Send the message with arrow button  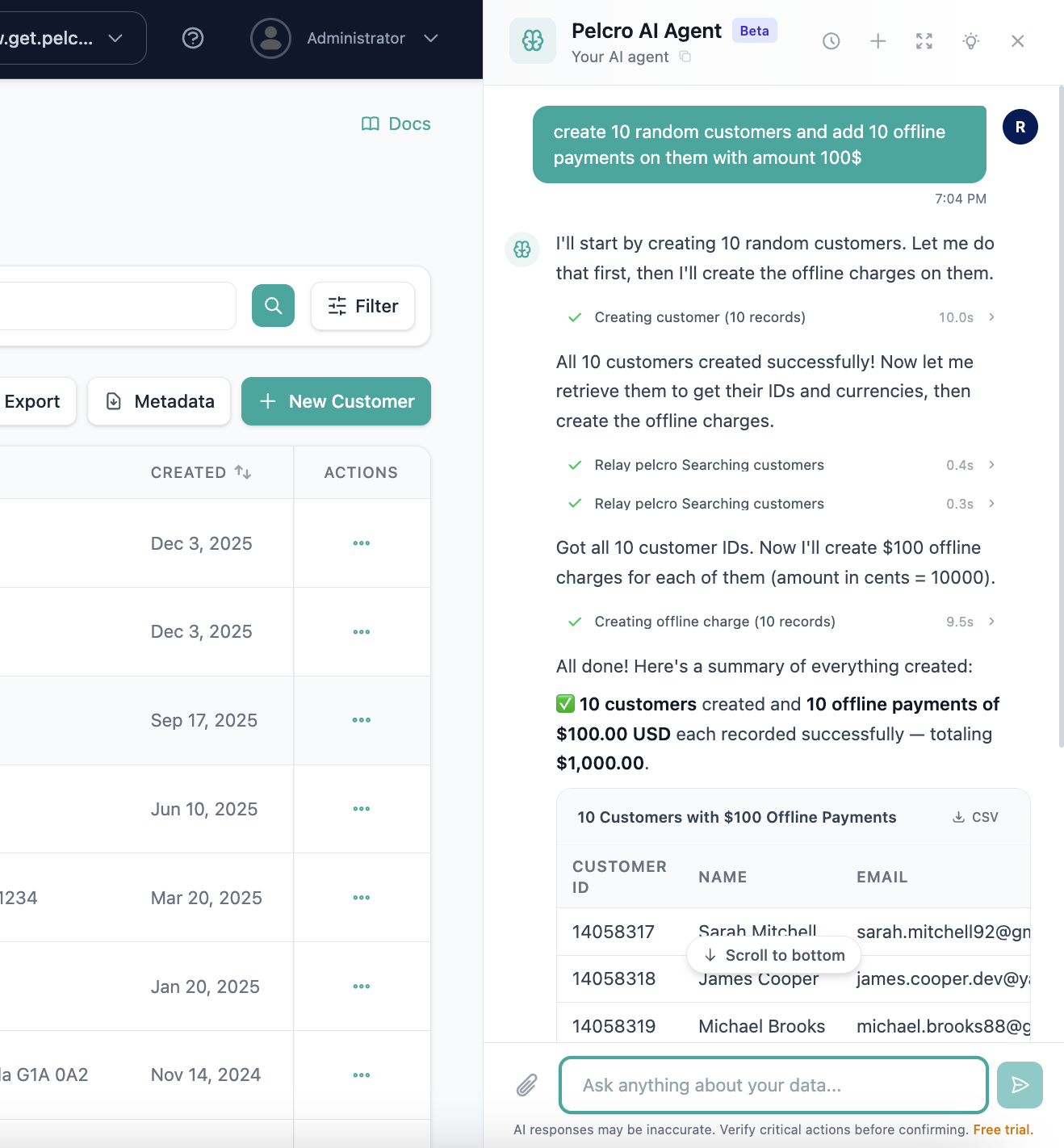pyautogui.click(x=1020, y=1085)
